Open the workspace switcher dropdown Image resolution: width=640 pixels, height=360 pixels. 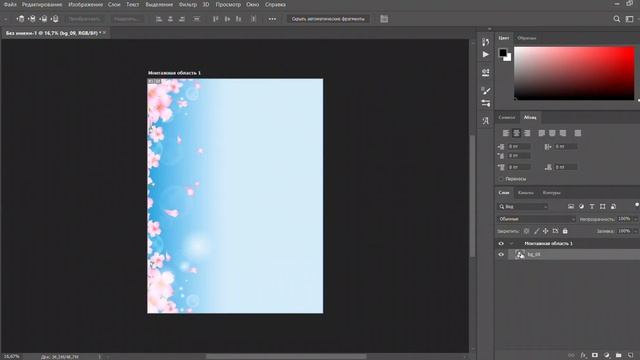[630, 19]
